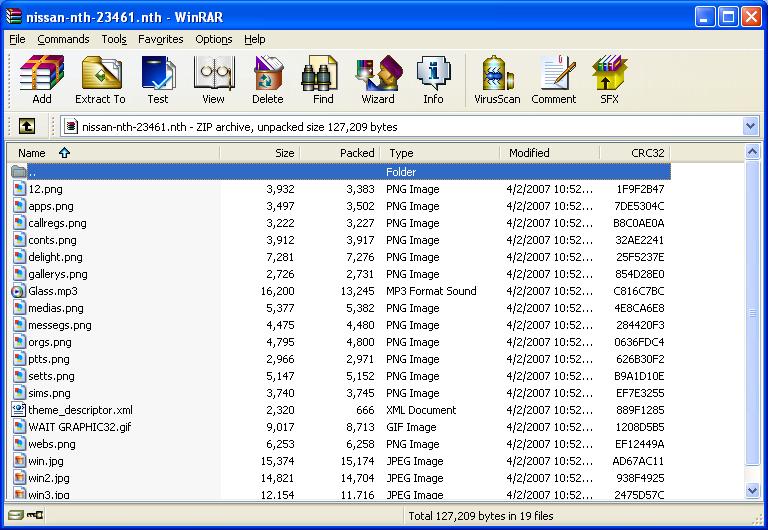
Task: Click the packed size value 666
Action: [x=365, y=410]
